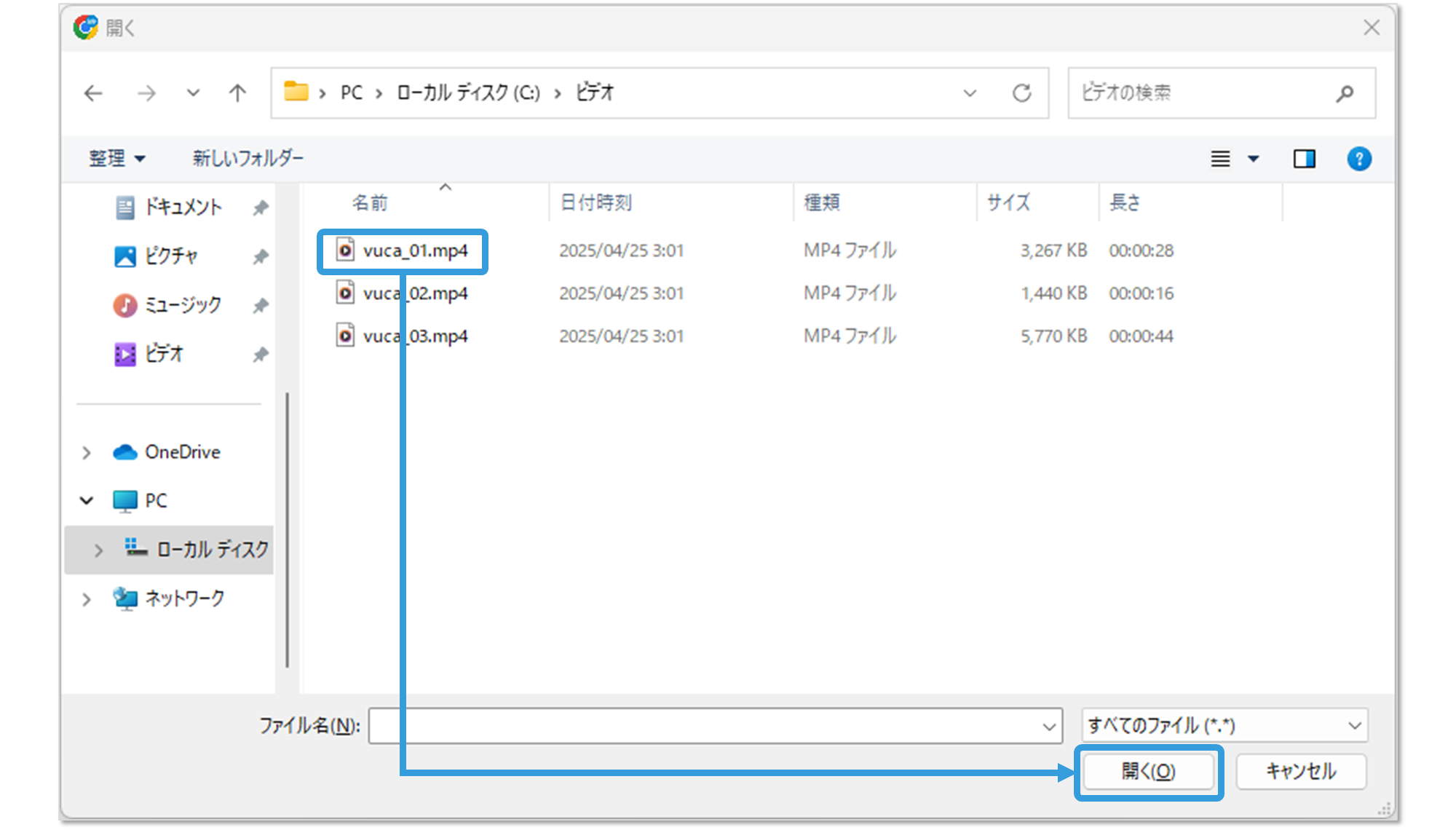Open ミュージック in the sidebar
This screenshot has height=830, width=1456.
[x=182, y=305]
